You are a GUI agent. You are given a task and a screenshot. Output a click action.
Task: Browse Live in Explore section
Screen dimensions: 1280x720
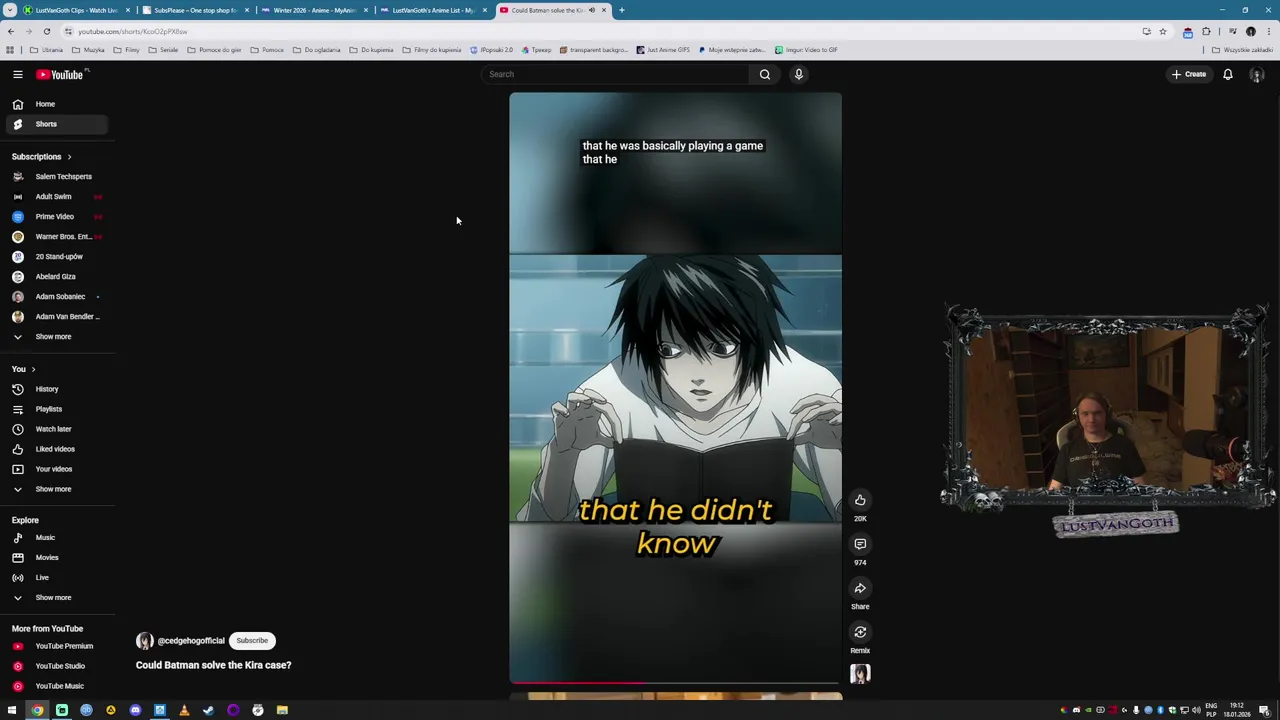click(x=56, y=577)
